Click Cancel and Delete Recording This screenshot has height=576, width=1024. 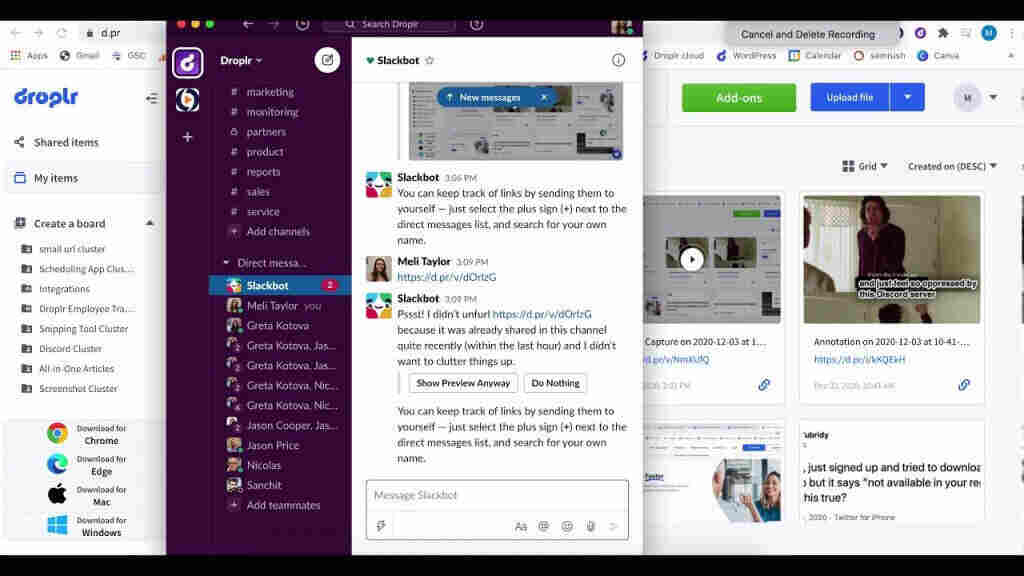click(808, 34)
